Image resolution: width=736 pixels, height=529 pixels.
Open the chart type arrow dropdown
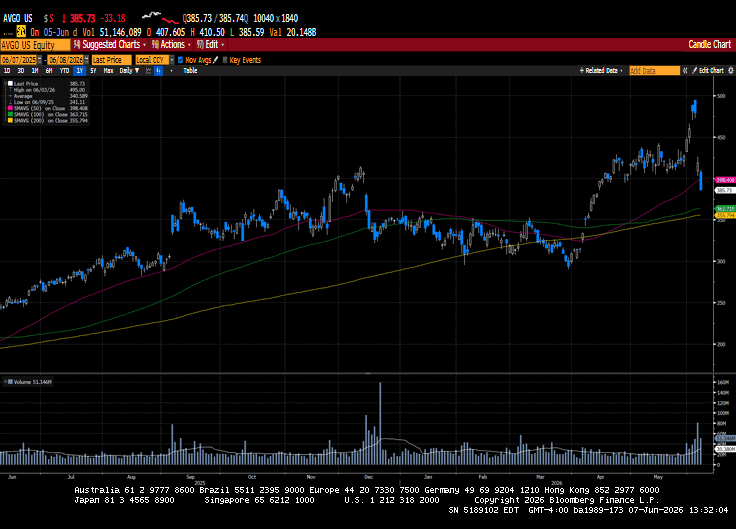click(171, 70)
